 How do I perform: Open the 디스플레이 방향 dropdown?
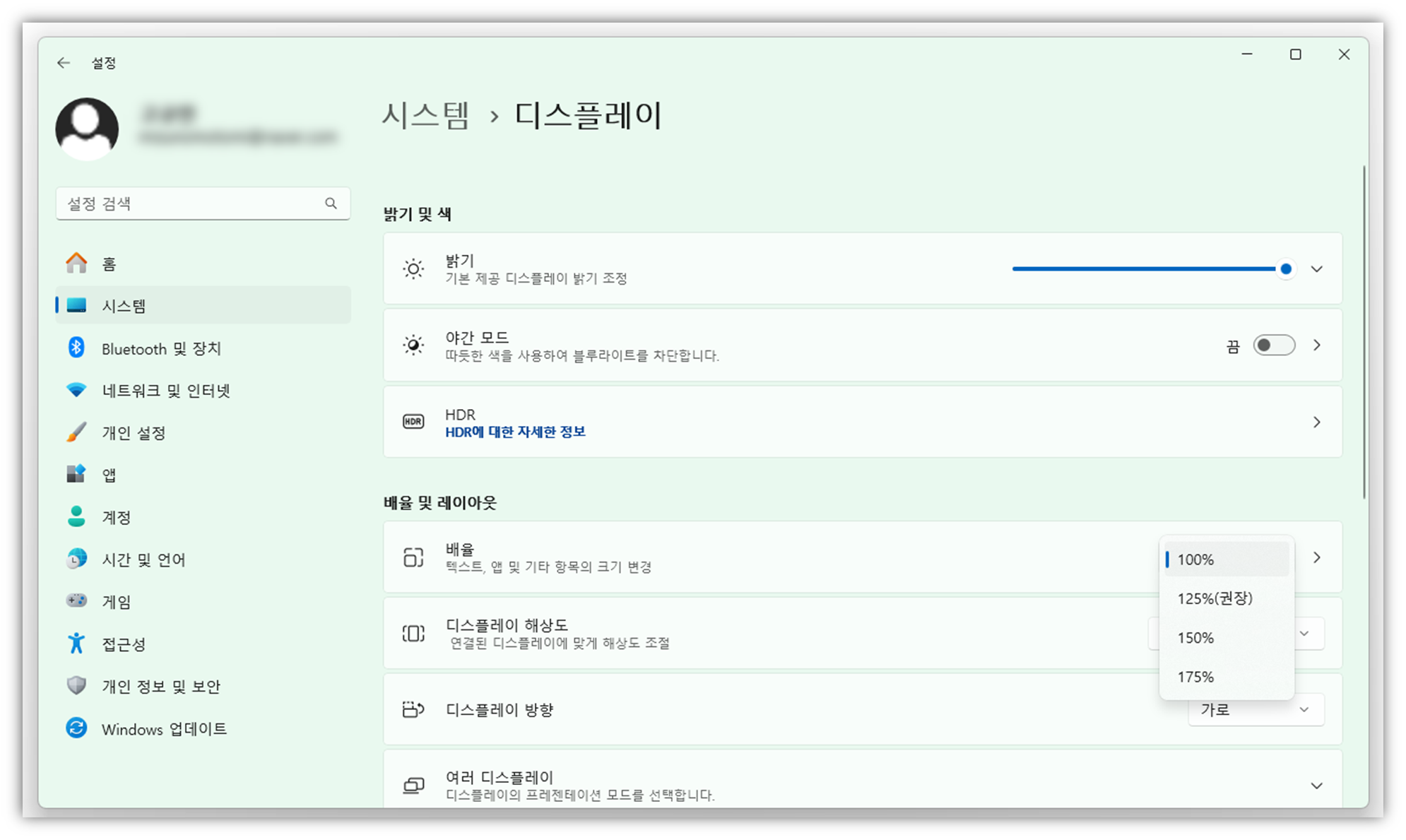click(x=1255, y=709)
